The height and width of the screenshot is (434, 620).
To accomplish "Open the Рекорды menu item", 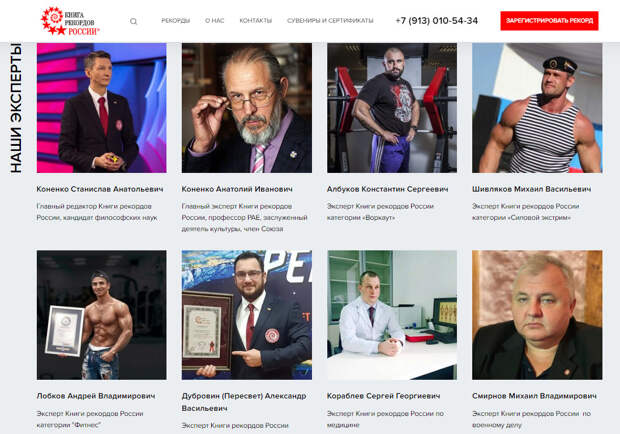I will (x=176, y=21).
